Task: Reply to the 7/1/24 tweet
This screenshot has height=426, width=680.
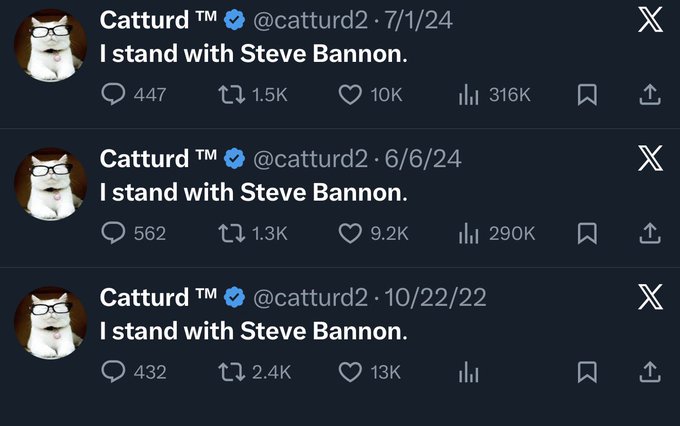Action: (x=114, y=94)
